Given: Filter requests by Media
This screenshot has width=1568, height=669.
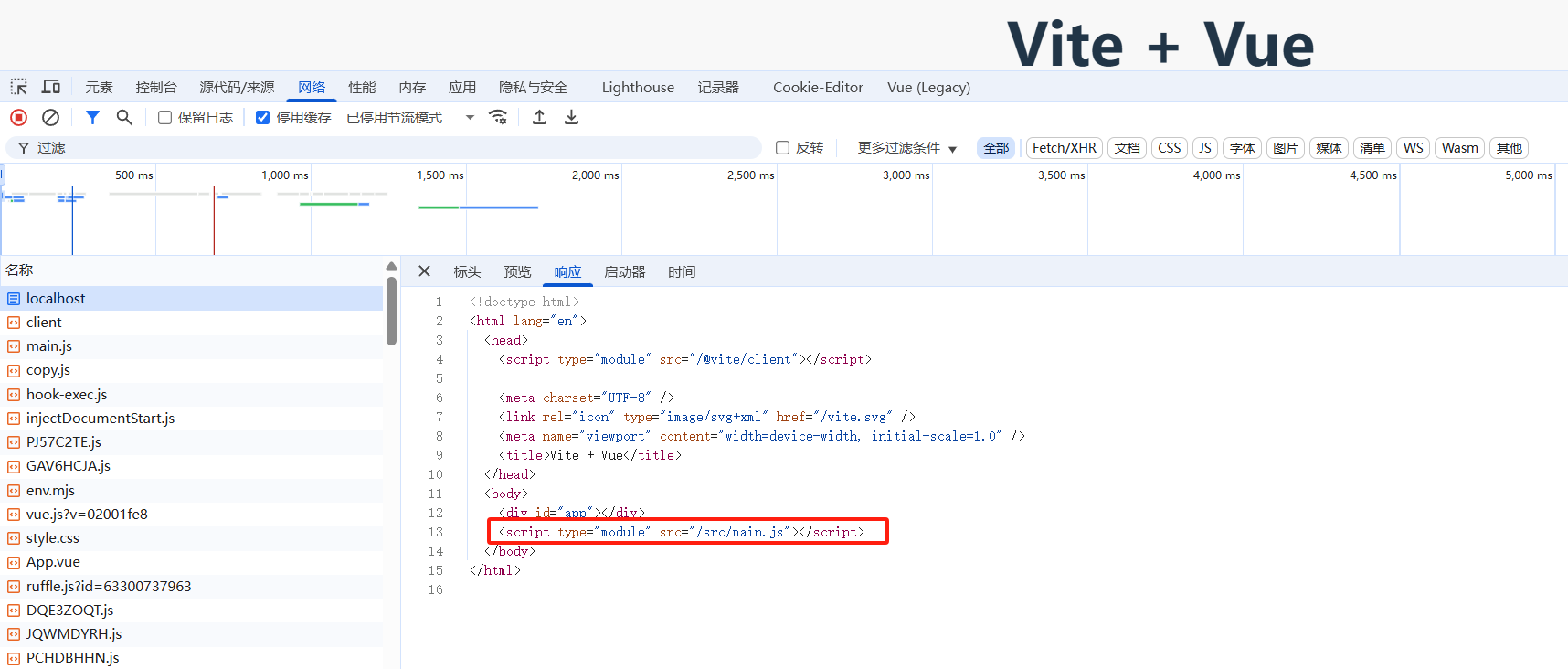Looking at the screenshot, I should (x=1329, y=147).
